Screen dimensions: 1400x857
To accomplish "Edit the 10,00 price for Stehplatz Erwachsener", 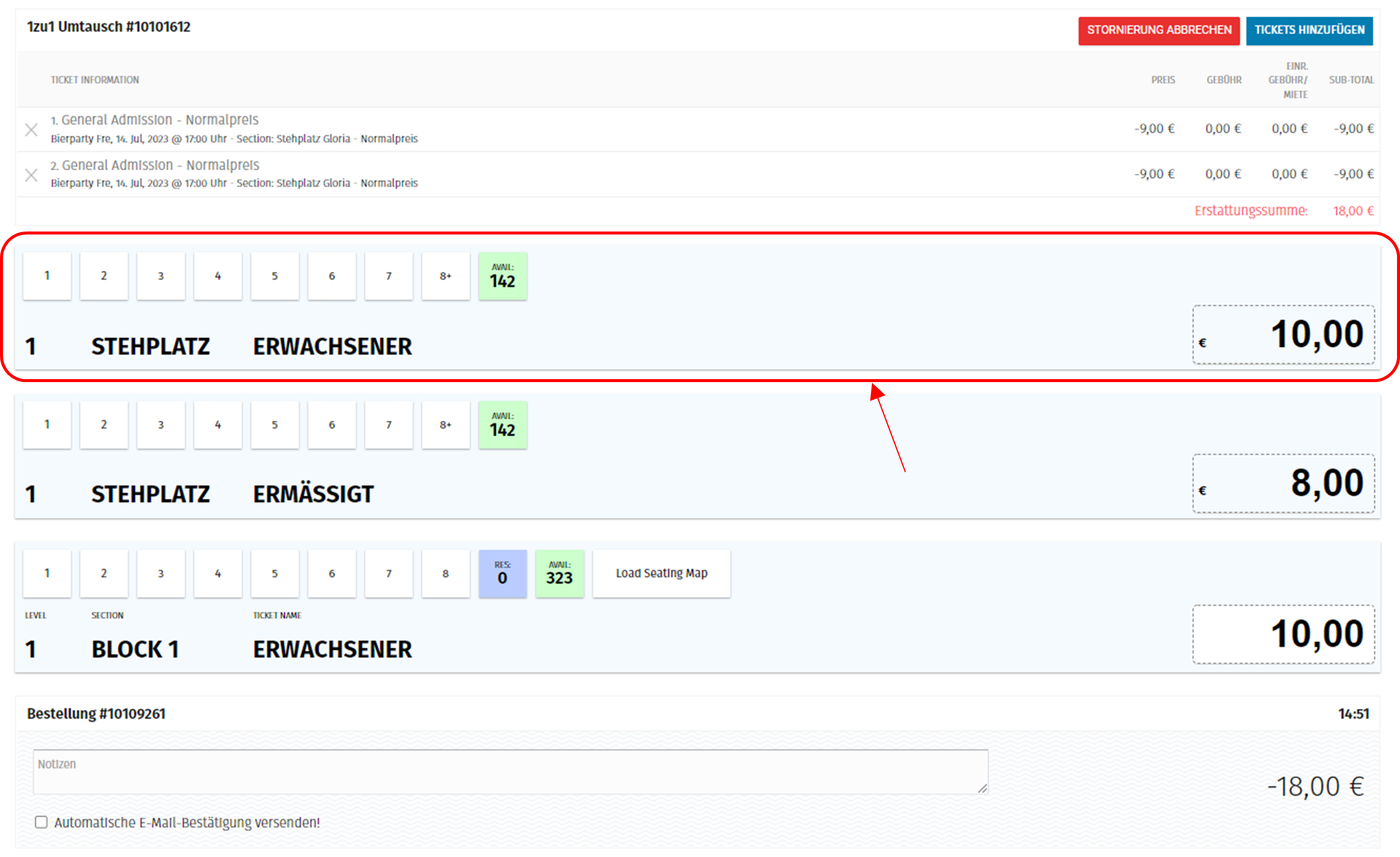I will [x=1283, y=334].
